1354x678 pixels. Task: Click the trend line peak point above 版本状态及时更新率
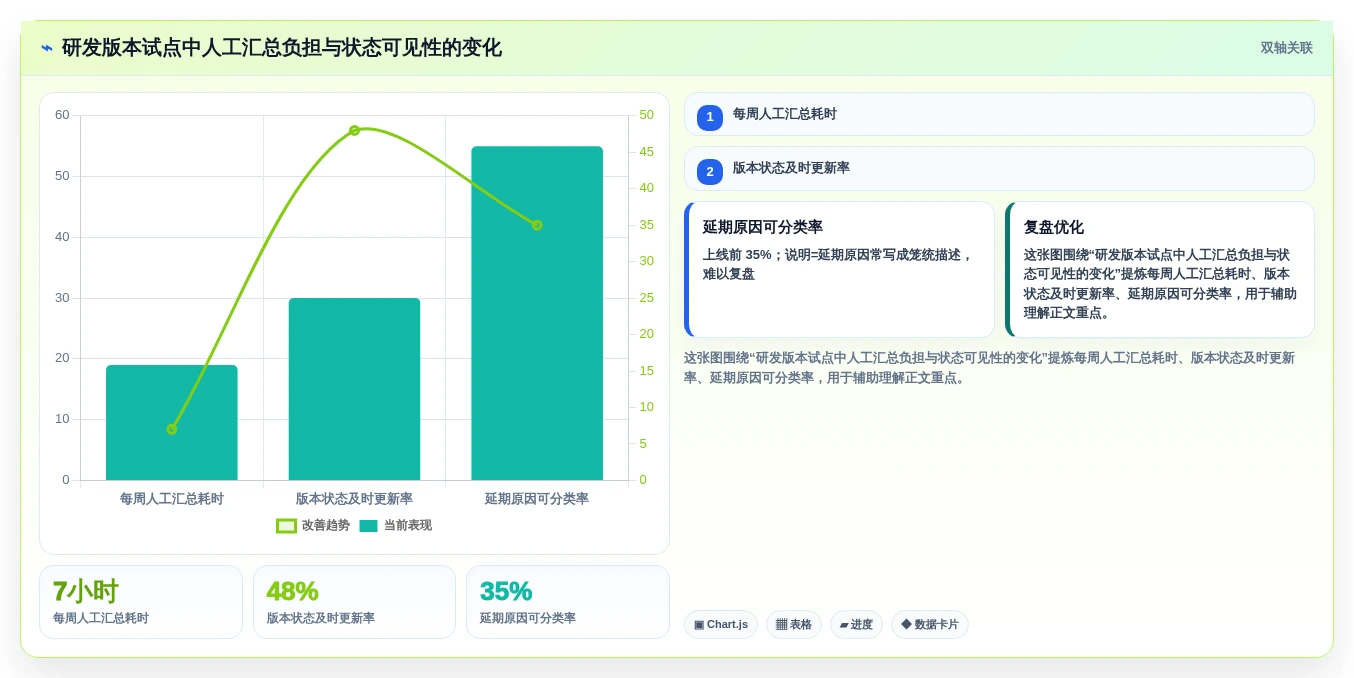354,130
